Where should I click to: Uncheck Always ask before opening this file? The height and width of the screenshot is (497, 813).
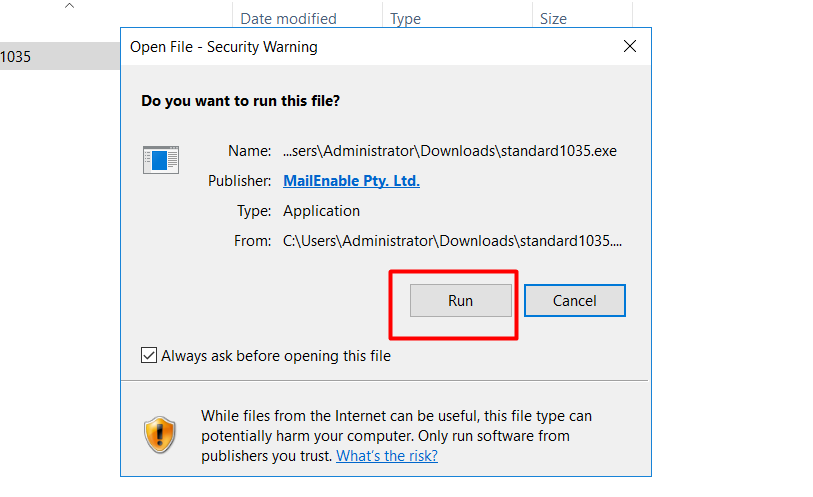click(x=149, y=356)
